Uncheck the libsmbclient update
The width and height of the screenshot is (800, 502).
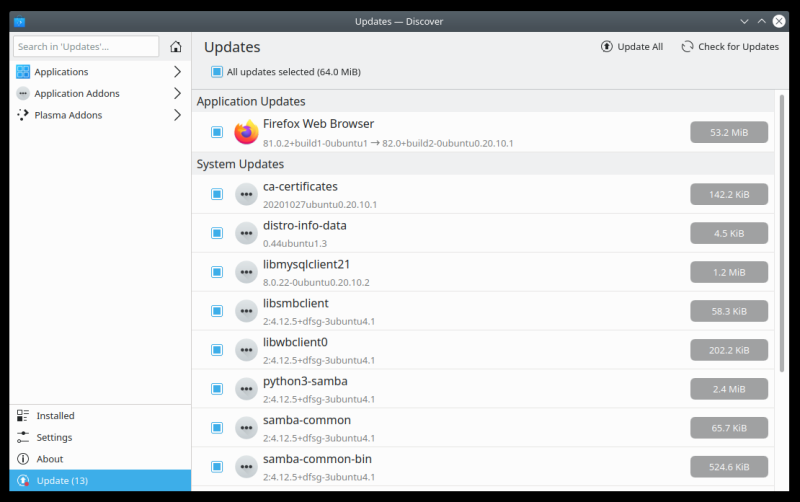[x=217, y=311]
